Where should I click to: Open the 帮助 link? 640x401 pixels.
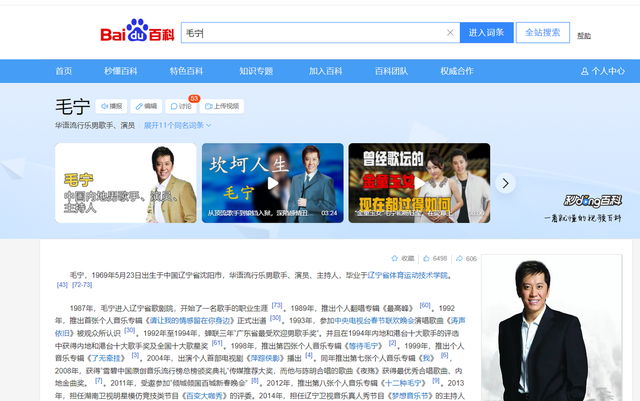coord(584,36)
